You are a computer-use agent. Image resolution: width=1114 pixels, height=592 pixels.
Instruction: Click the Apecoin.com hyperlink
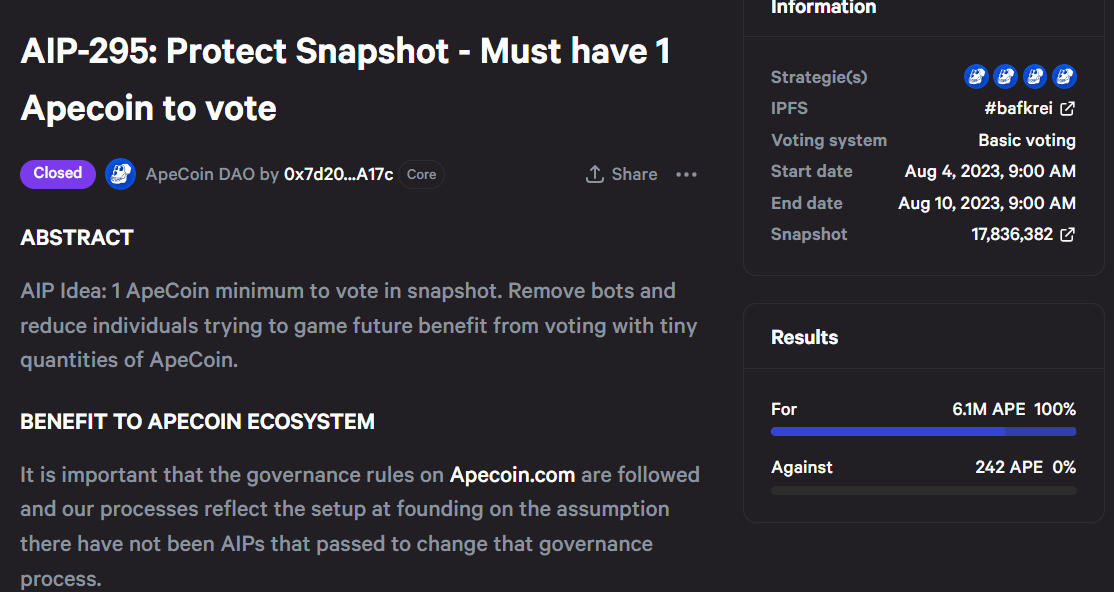pos(512,474)
